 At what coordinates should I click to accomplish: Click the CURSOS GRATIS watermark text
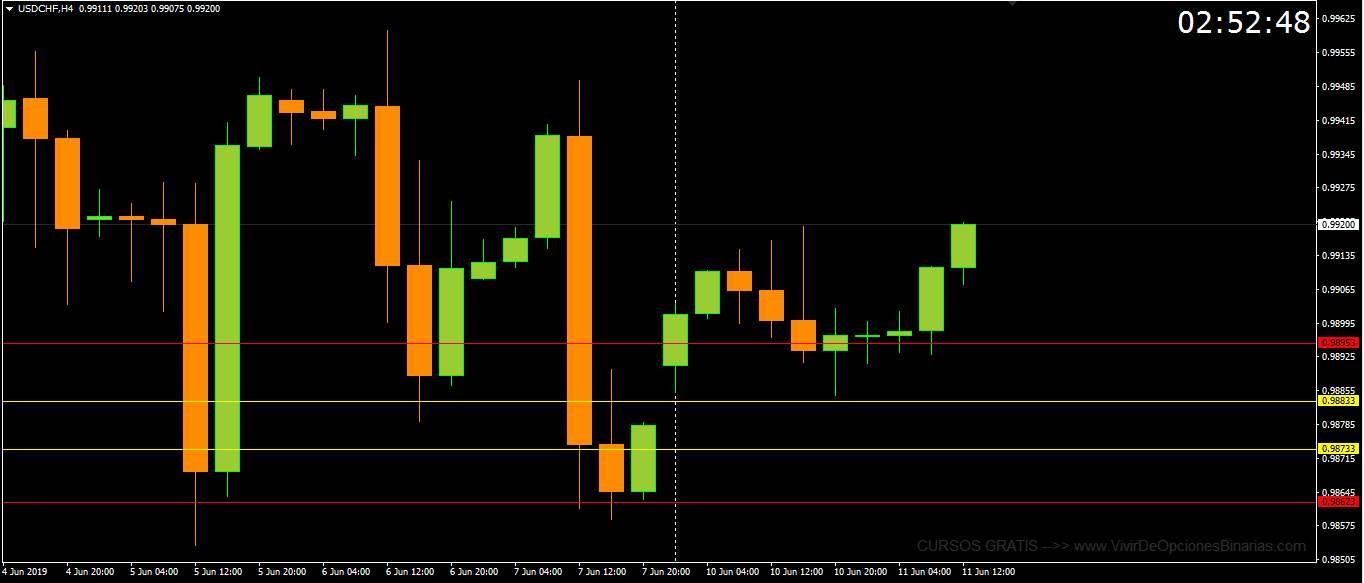pos(977,547)
